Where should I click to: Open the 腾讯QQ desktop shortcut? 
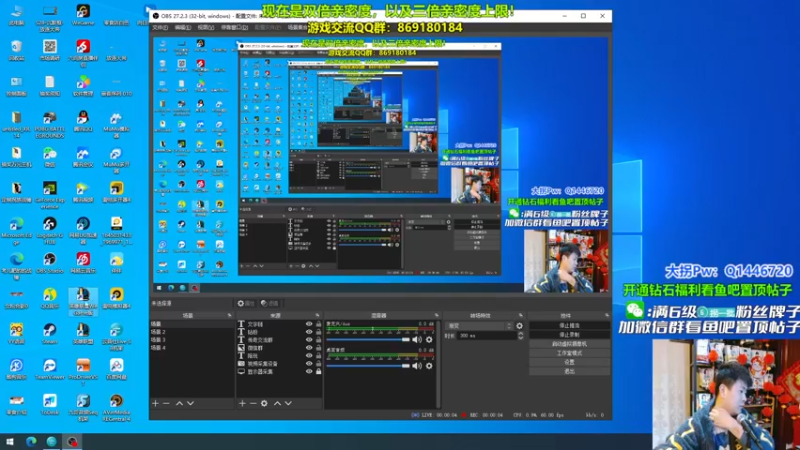tap(83, 121)
